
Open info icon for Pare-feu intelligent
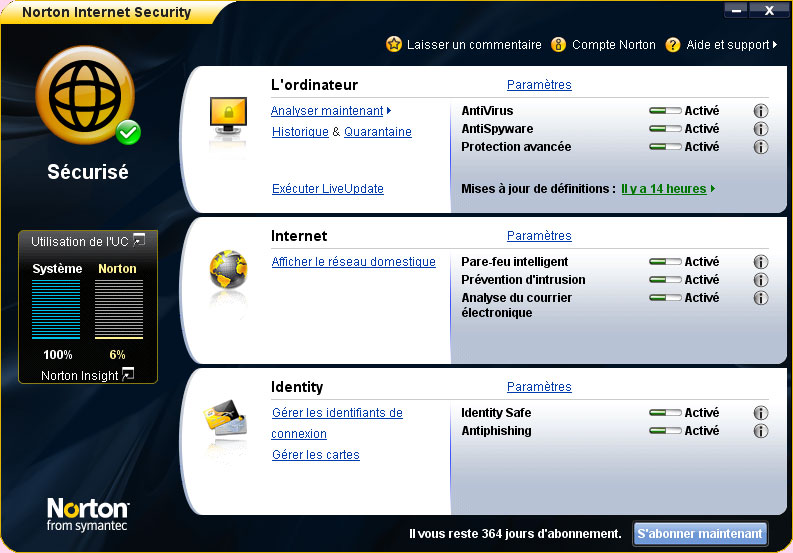pyautogui.click(x=760, y=262)
